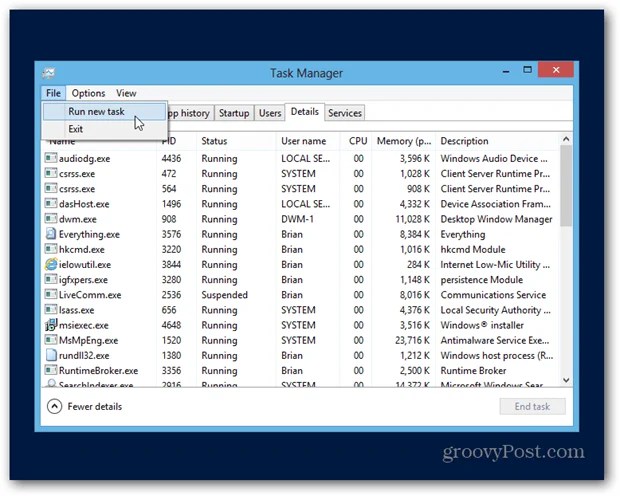This screenshot has width=620, height=496.
Task: Select the audiodg.exe process name
Action: point(84,159)
